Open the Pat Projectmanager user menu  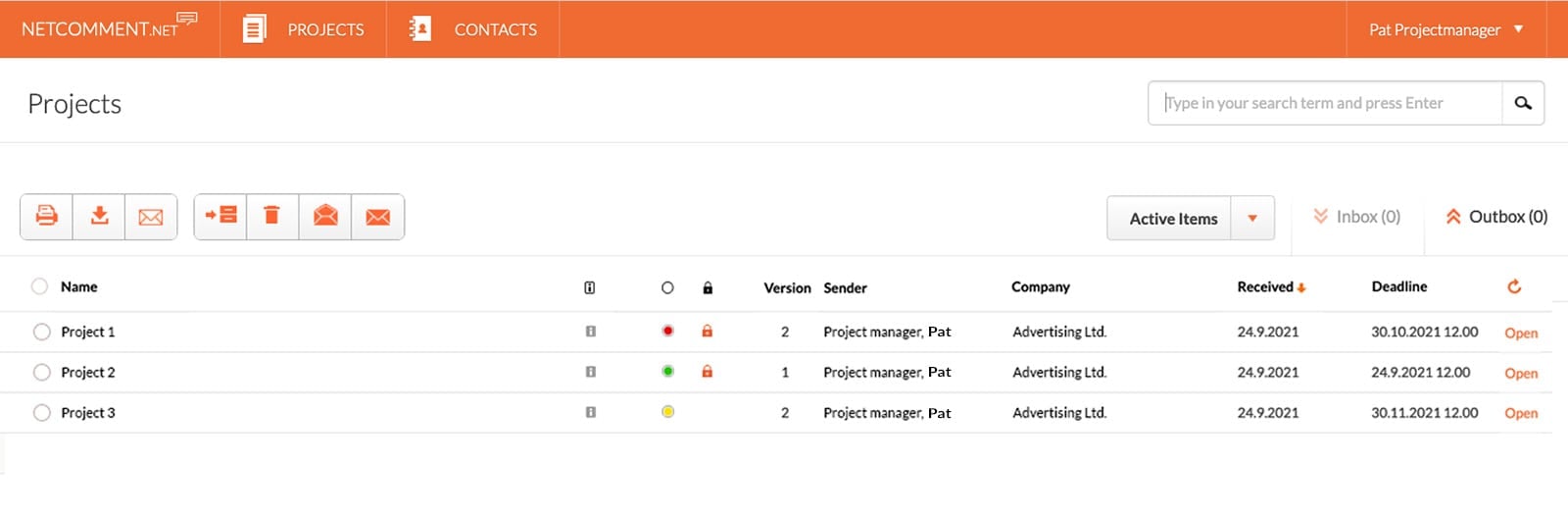coord(1445,29)
